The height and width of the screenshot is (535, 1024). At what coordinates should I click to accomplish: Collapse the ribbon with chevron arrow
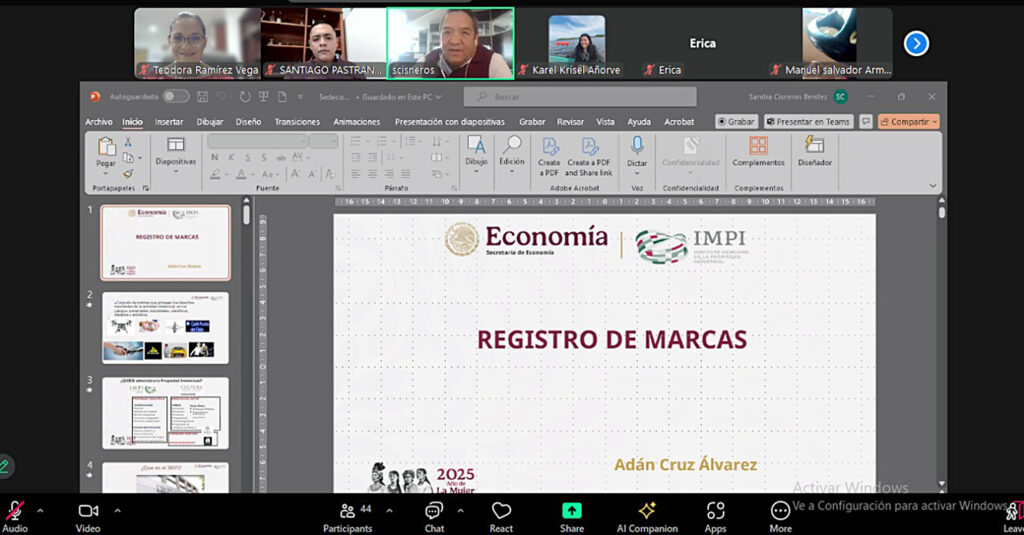(x=933, y=186)
